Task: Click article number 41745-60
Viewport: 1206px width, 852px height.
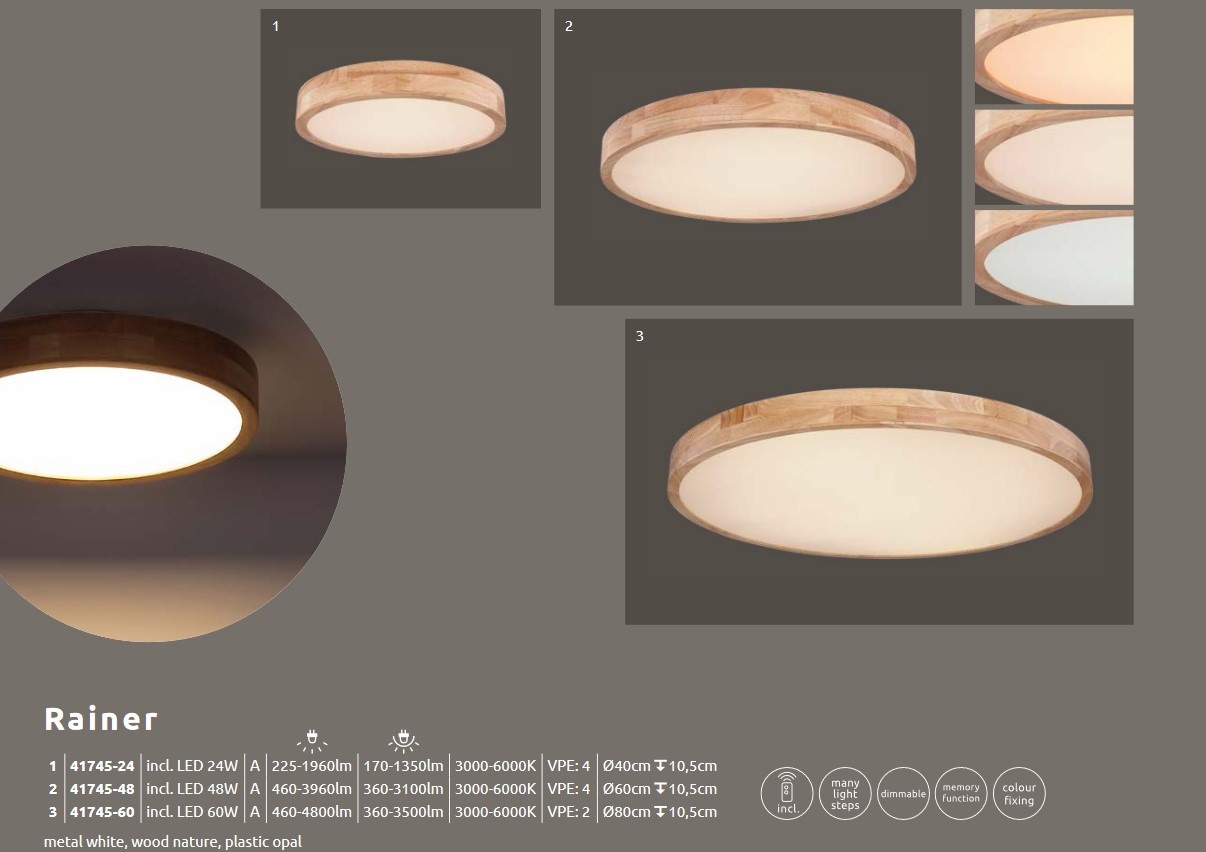Action: tap(102, 813)
